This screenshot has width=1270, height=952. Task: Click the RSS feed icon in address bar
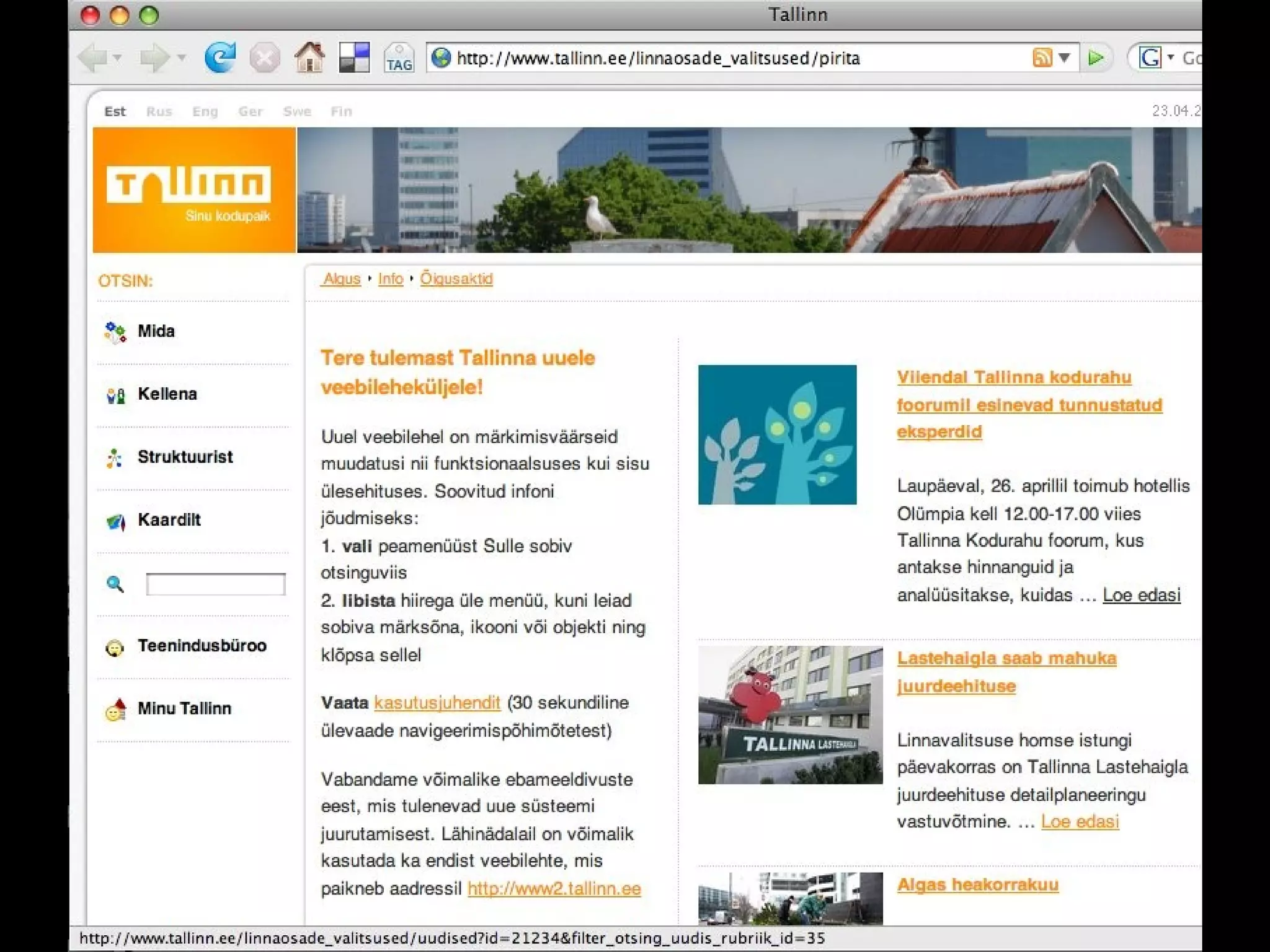(x=1042, y=58)
